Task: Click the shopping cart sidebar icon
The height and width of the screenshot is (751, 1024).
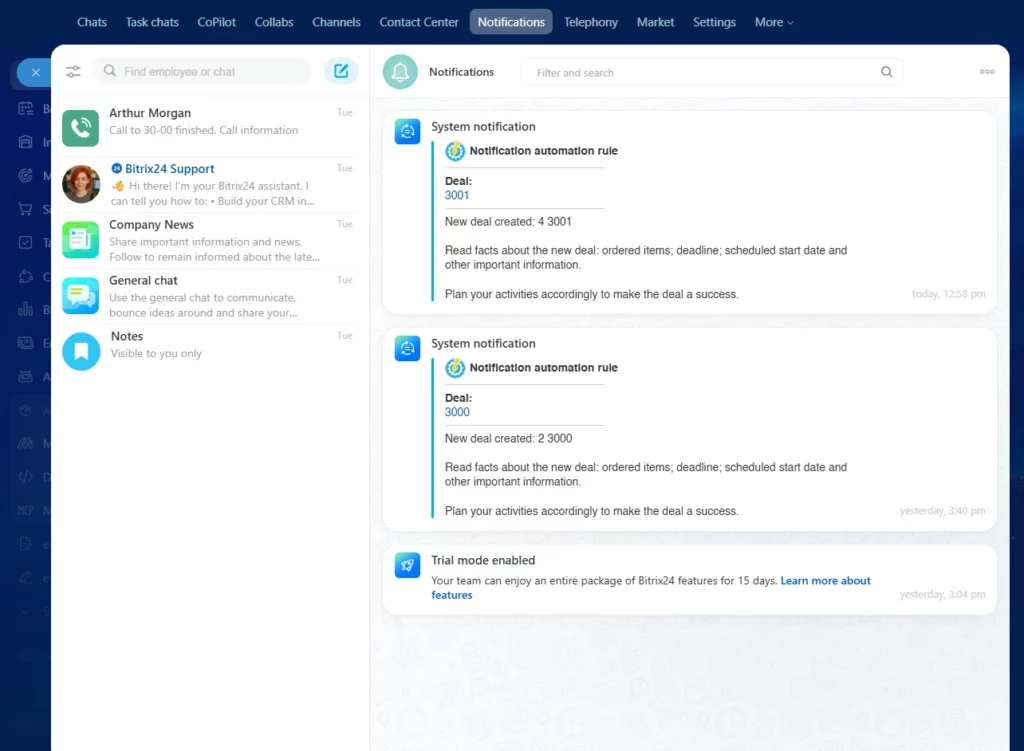Action: 25,209
